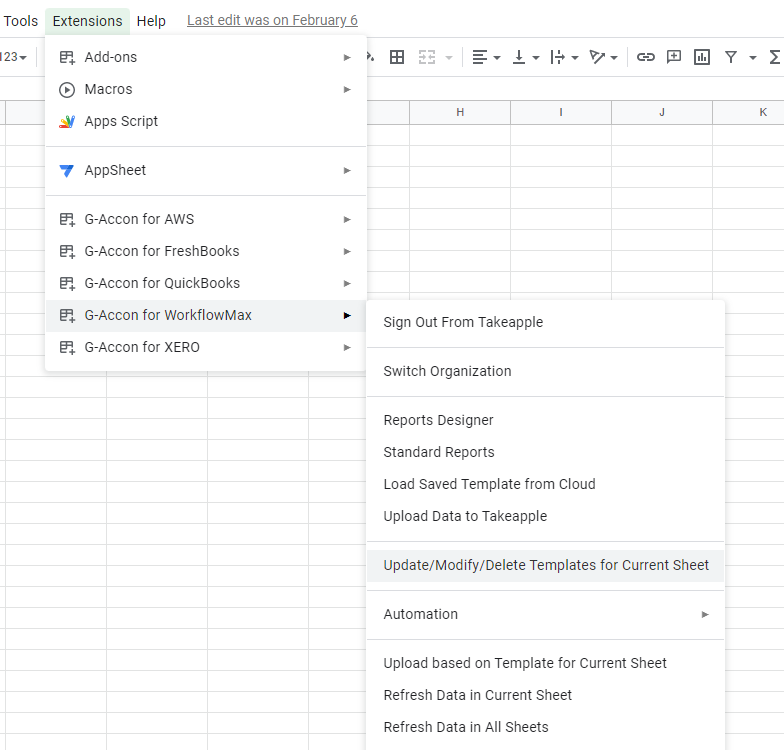Click the AppSheet blue icon
Image resolution: width=784 pixels, height=750 pixels.
pyautogui.click(x=67, y=170)
